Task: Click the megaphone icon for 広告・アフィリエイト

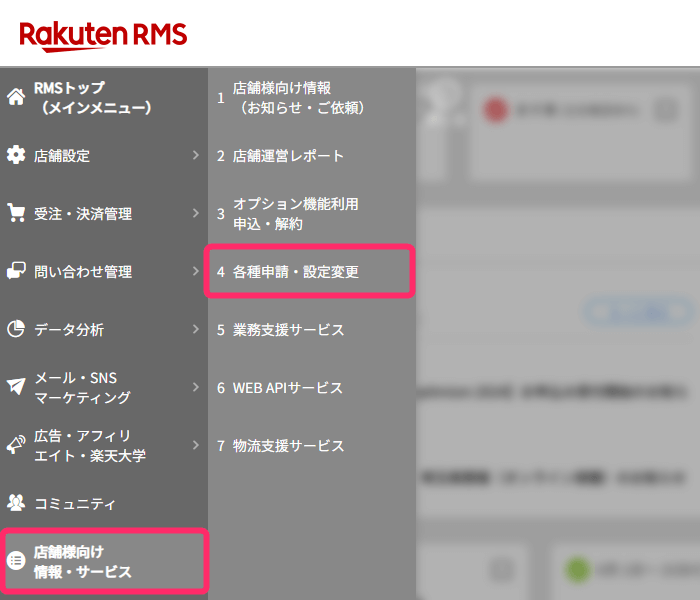Action: coord(16,445)
